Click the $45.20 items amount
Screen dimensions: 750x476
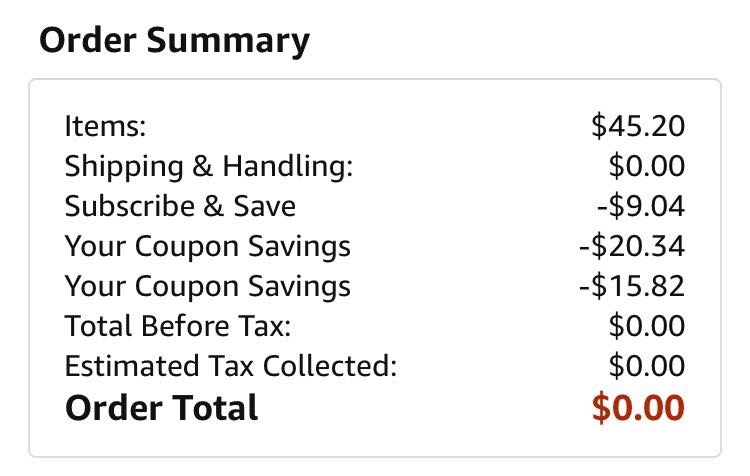638,126
